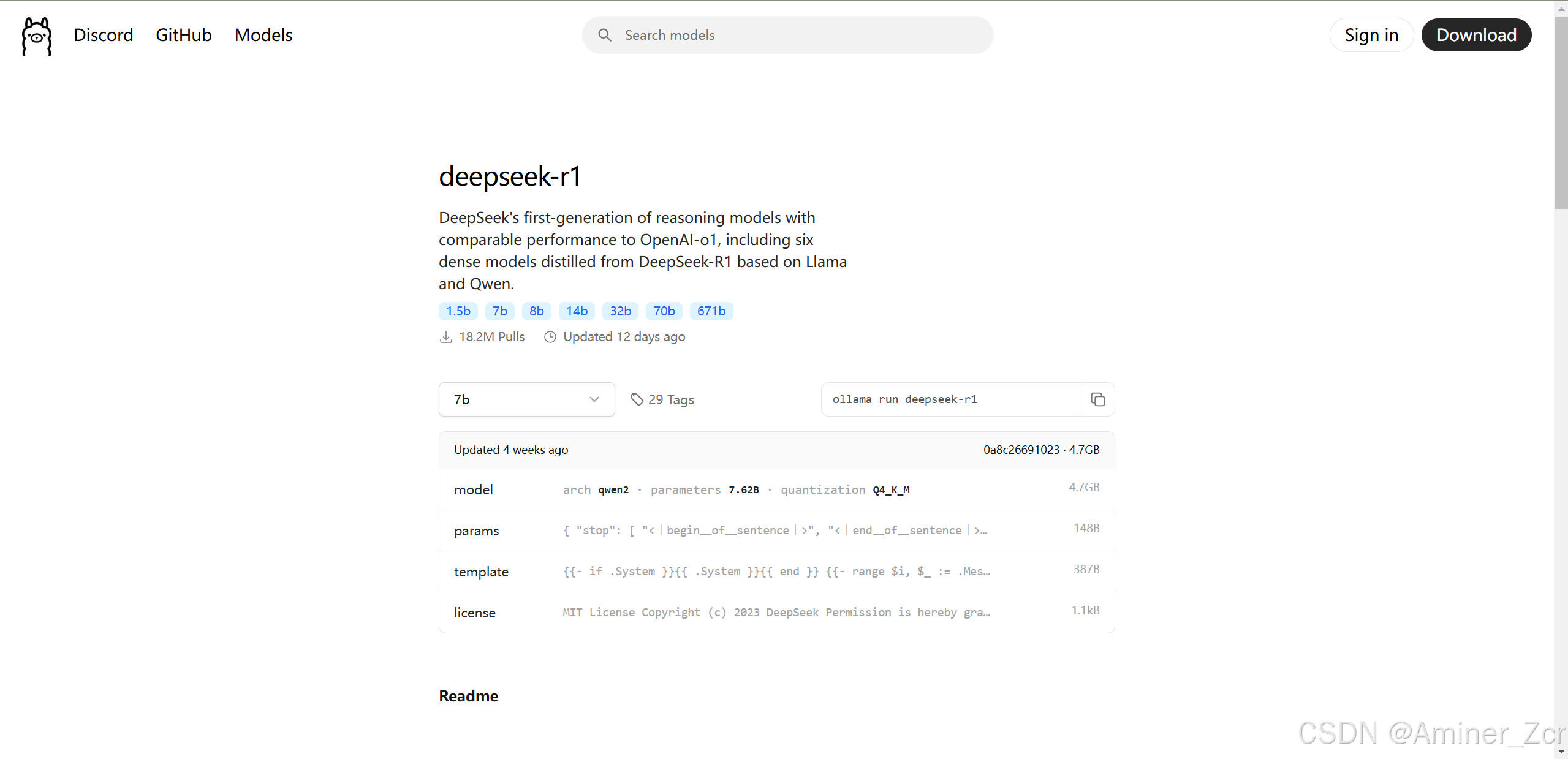
Task: Focus the Search models field
Action: pos(797,35)
